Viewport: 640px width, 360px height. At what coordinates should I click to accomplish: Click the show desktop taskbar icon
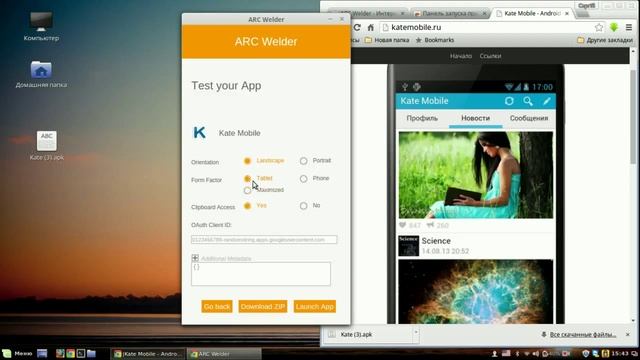click(42, 353)
